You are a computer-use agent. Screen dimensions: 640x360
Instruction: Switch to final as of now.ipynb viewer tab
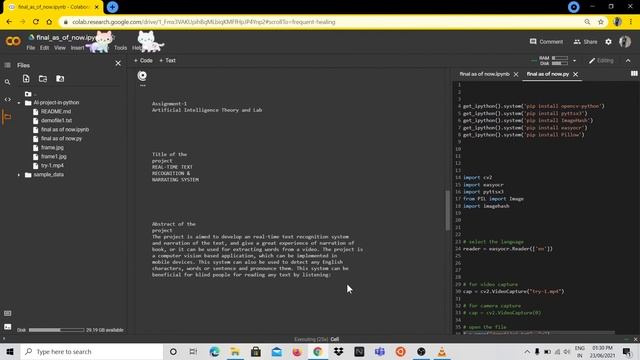(484, 74)
